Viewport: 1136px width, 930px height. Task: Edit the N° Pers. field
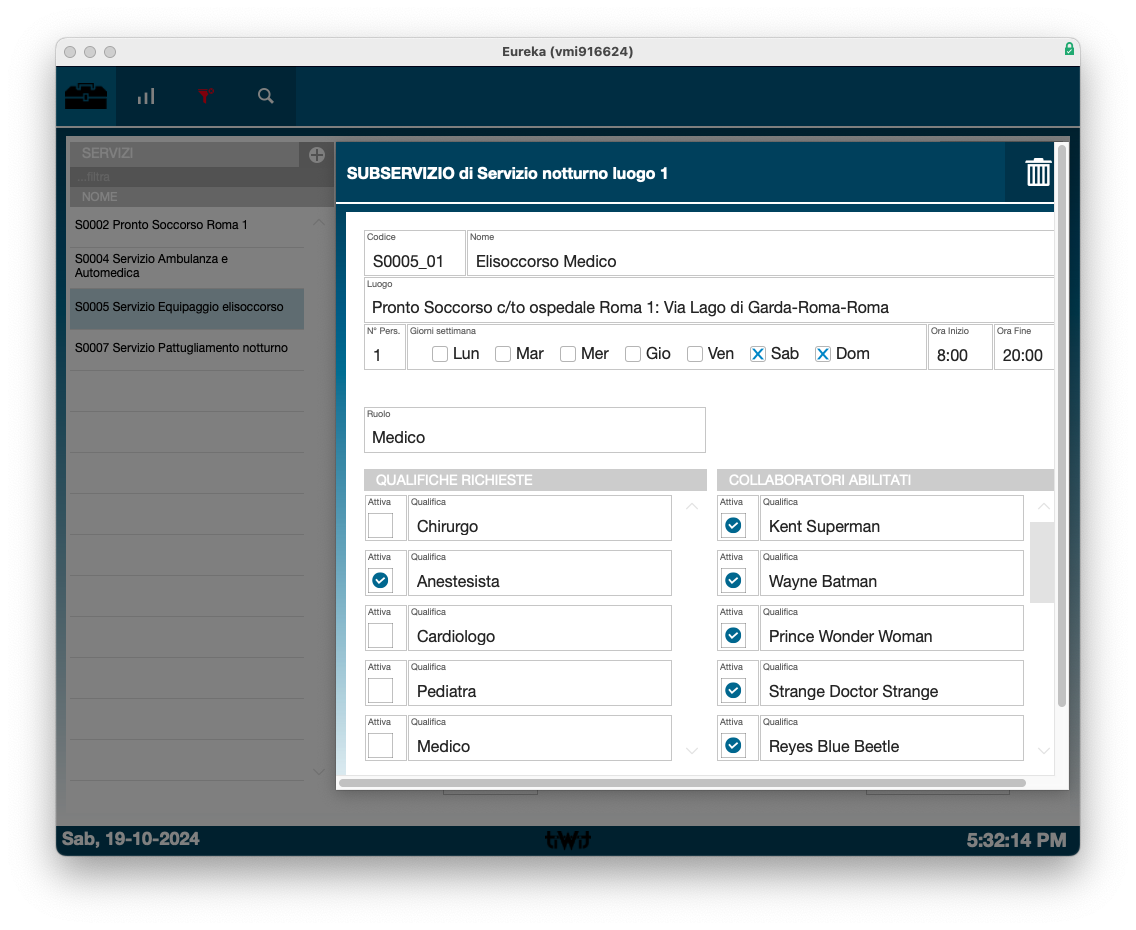(x=385, y=347)
